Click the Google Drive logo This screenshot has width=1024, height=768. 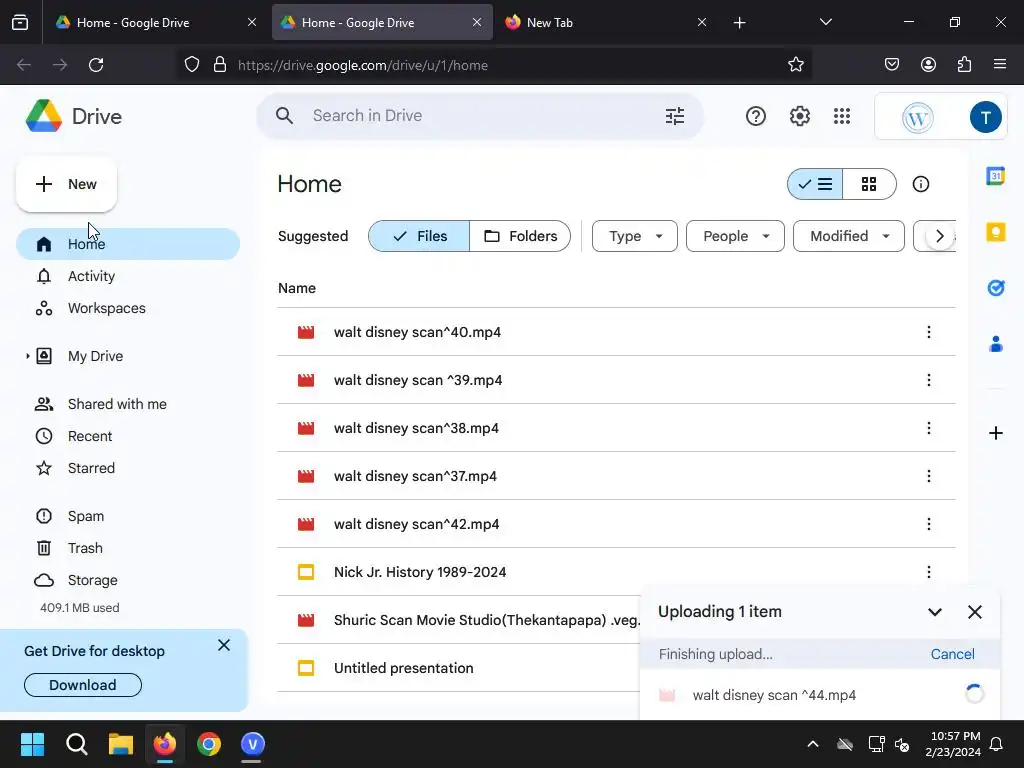tap(44, 116)
